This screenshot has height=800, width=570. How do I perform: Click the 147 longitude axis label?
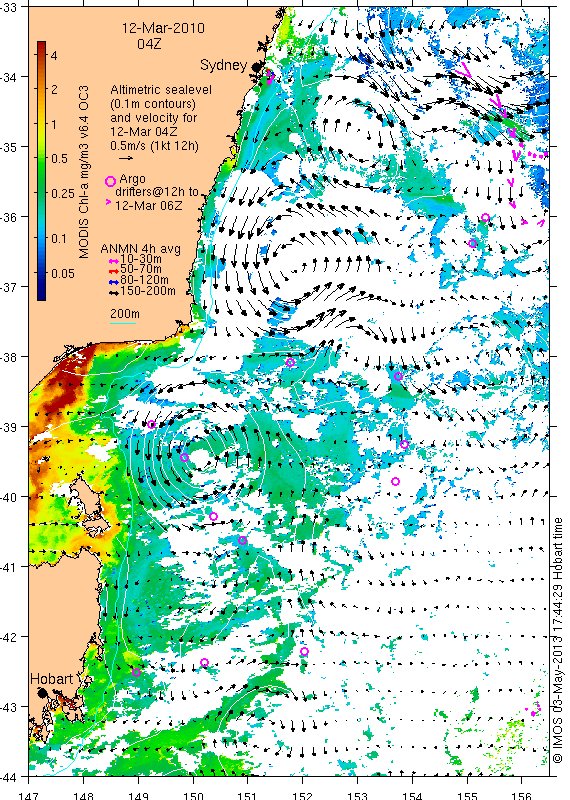[28, 795]
